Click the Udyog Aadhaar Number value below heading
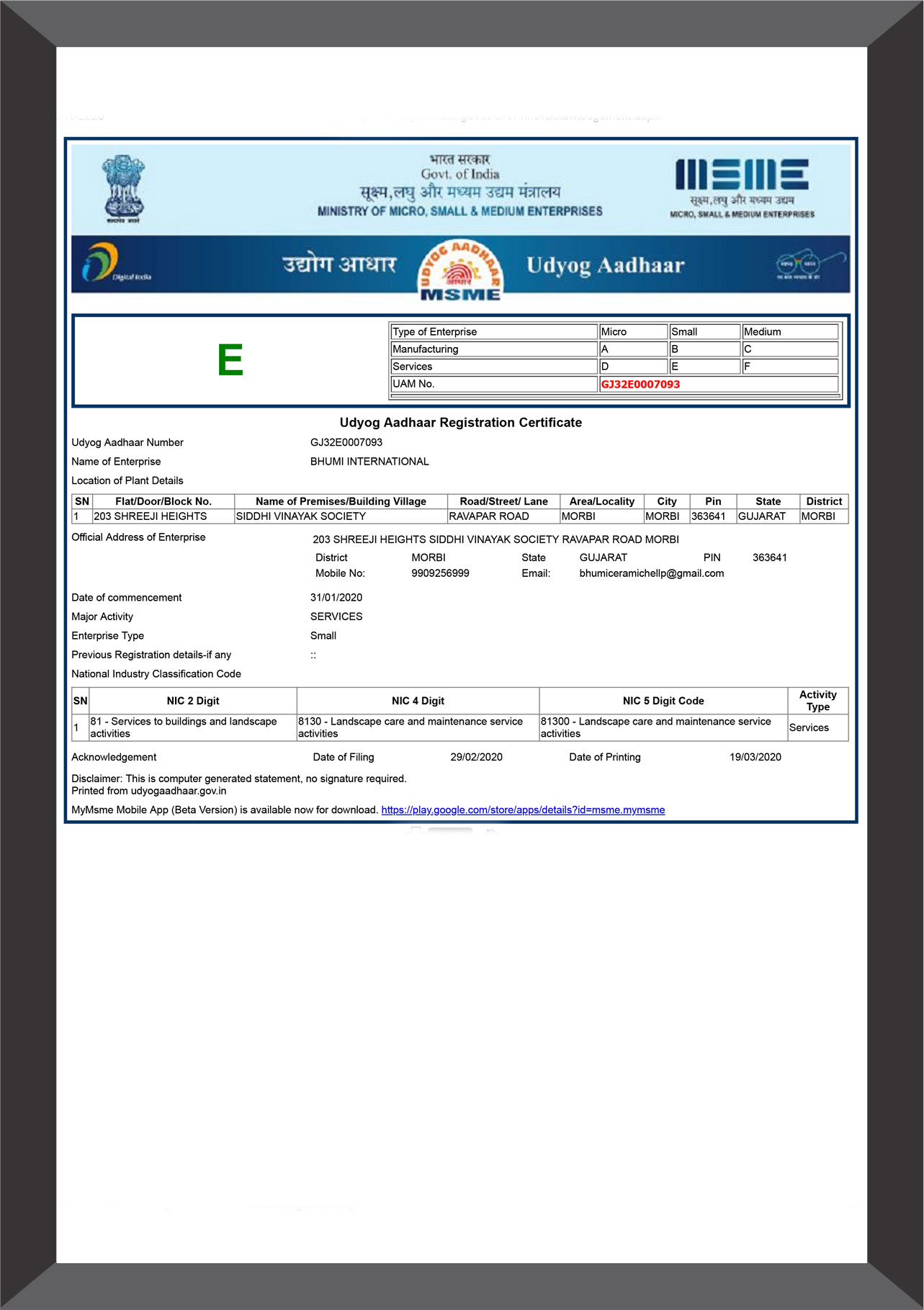 click(346, 442)
